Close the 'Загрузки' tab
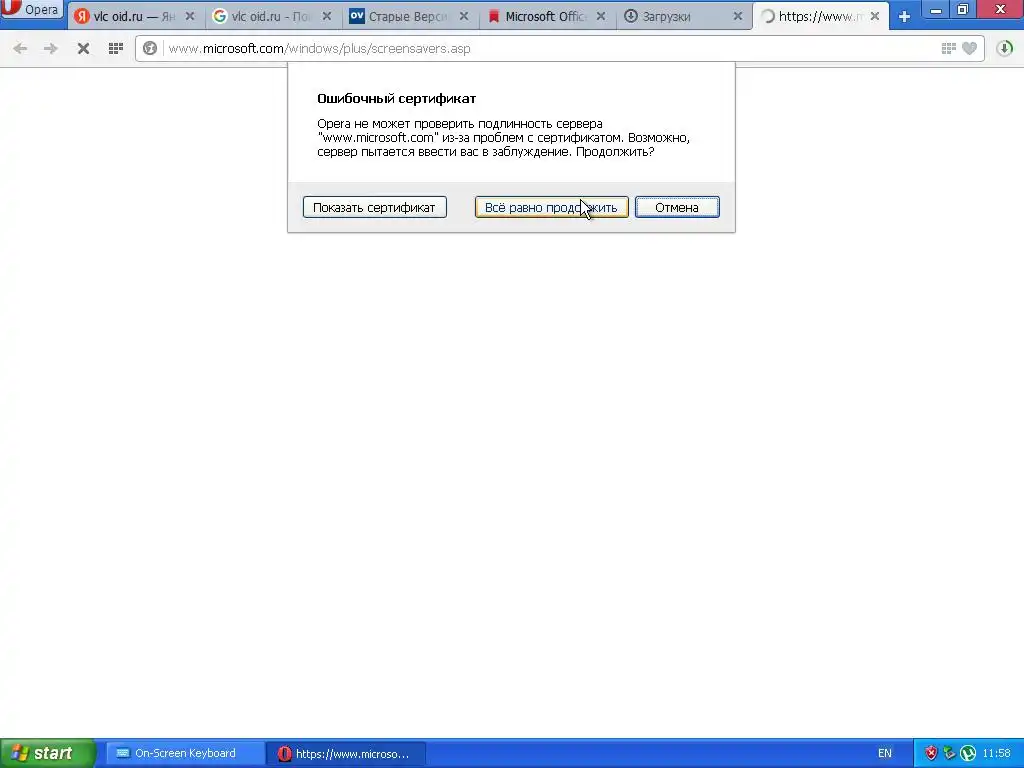This screenshot has height=768, width=1024. pyautogui.click(x=738, y=16)
